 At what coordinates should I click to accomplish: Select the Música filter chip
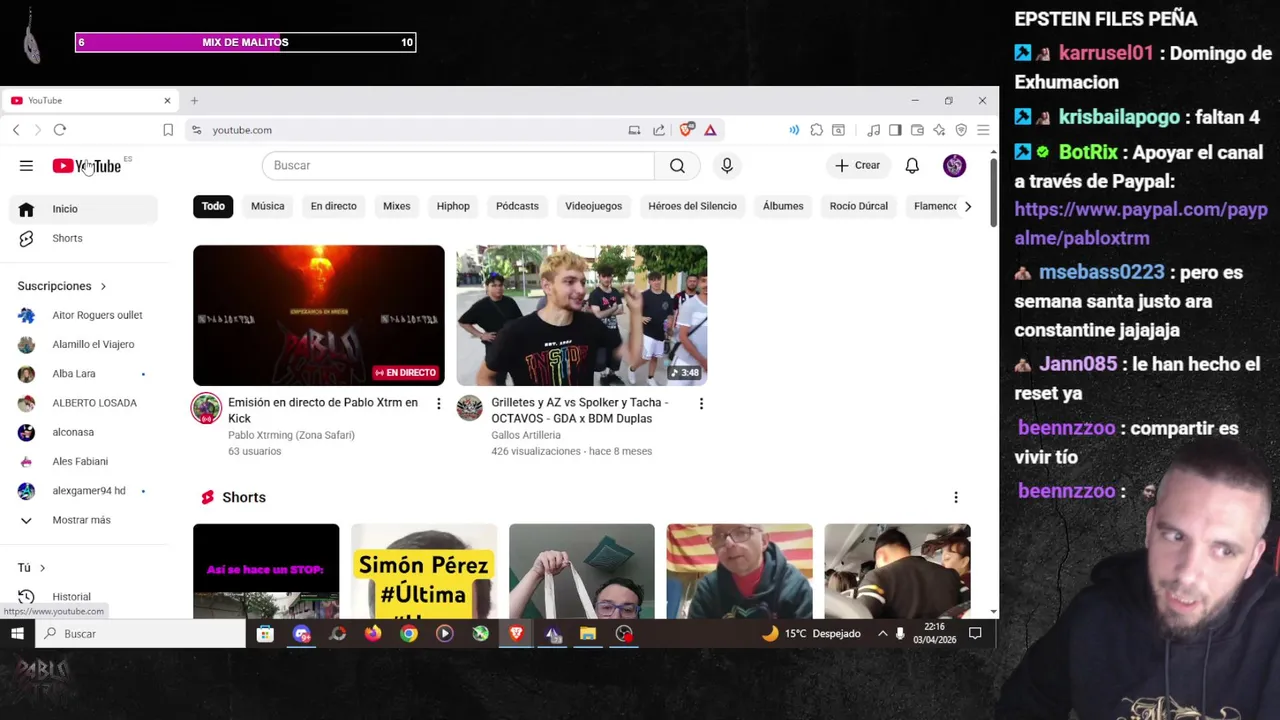[x=267, y=206]
